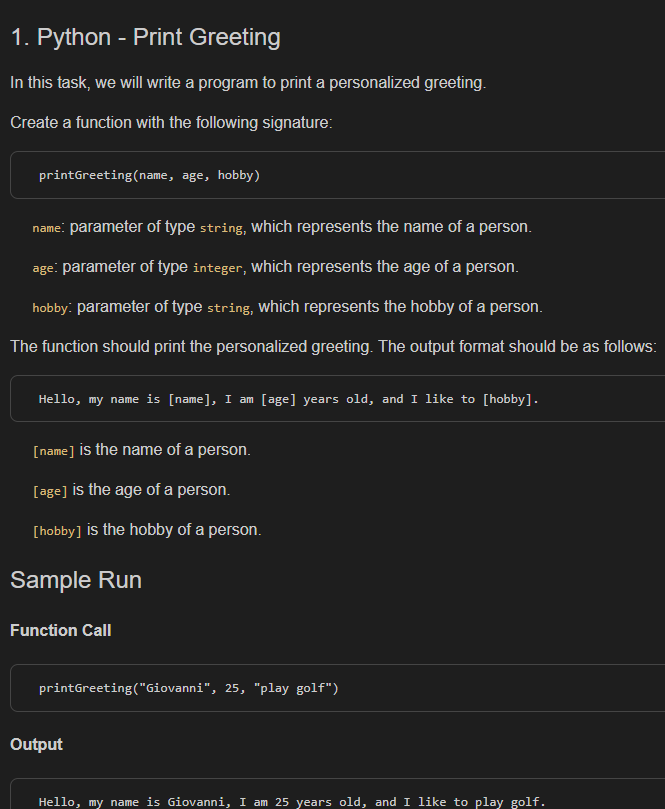Click the 'Create a function' signature sentence
This screenshot has width=665, height=809.
click(171, 123)
